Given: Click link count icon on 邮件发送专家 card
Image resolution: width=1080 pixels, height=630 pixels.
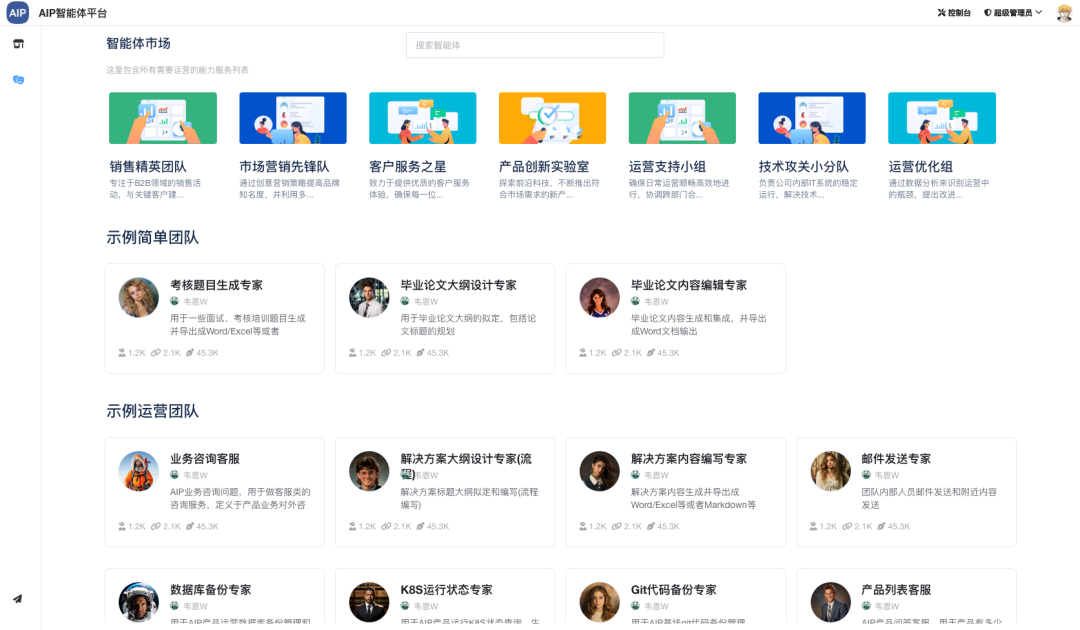Looking at the screenshot, I should [x=847, y=526].
